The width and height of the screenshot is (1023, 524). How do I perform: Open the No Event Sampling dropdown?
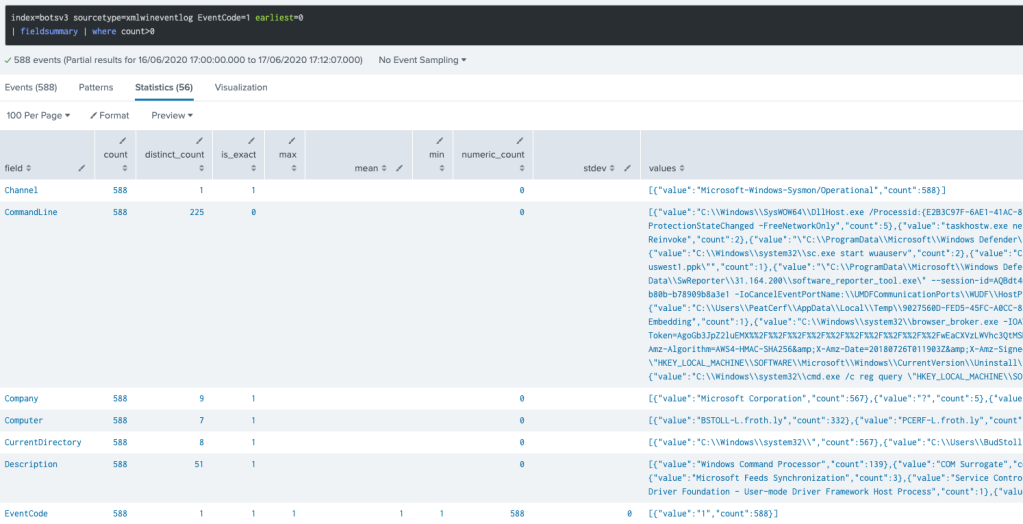click(422, 60)
